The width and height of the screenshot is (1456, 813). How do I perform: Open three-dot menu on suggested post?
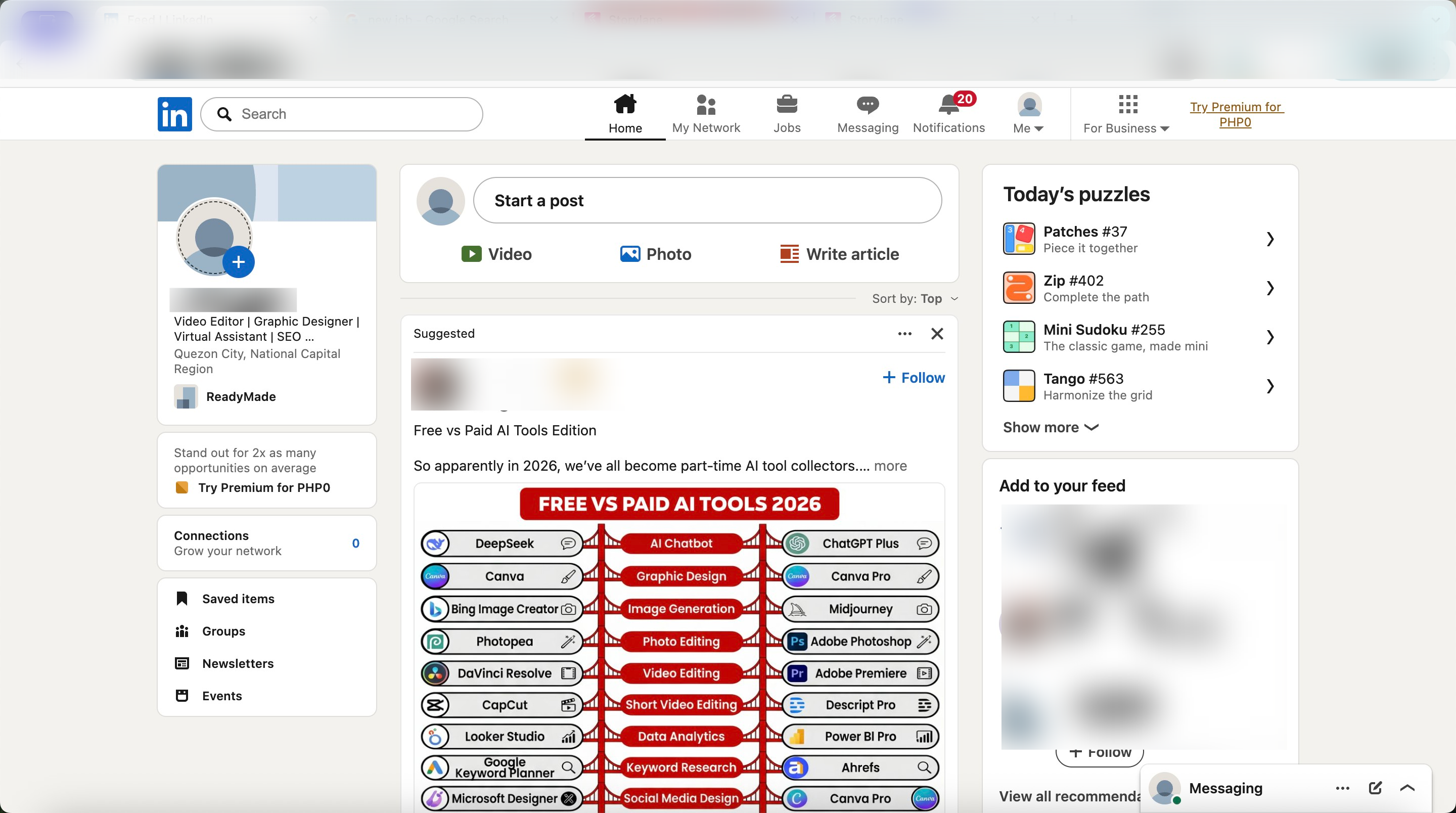pos(904,334)
